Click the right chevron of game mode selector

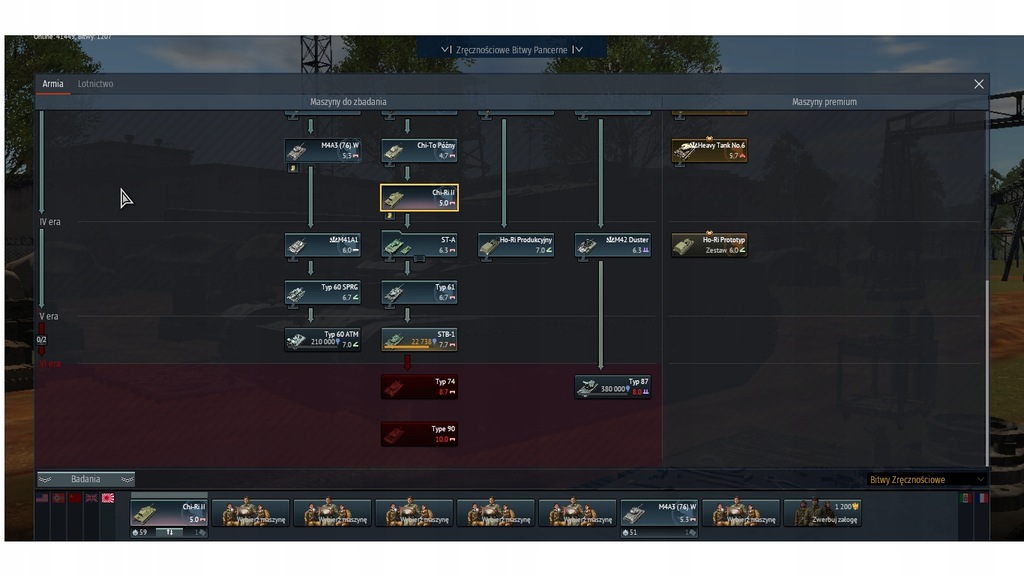click(x=577, y=50)
